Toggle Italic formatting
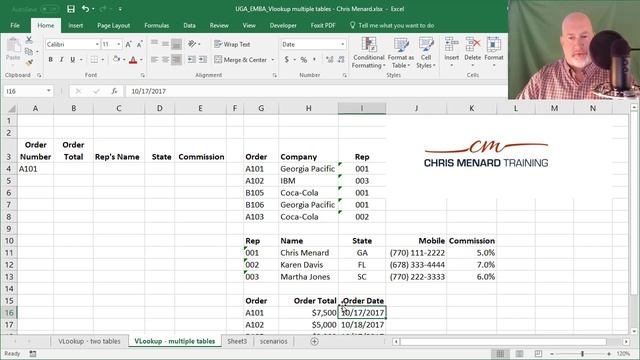The width and height of the screenshot is (640, 360). [62, 60]
